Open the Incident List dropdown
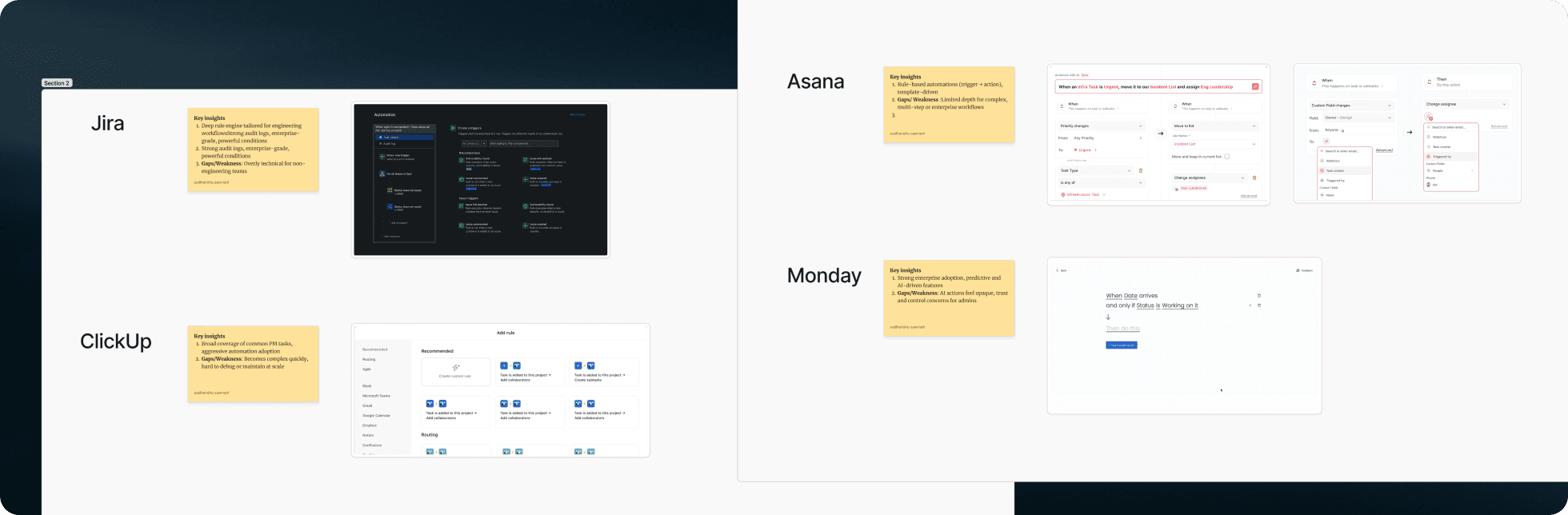 point(1215,144)
